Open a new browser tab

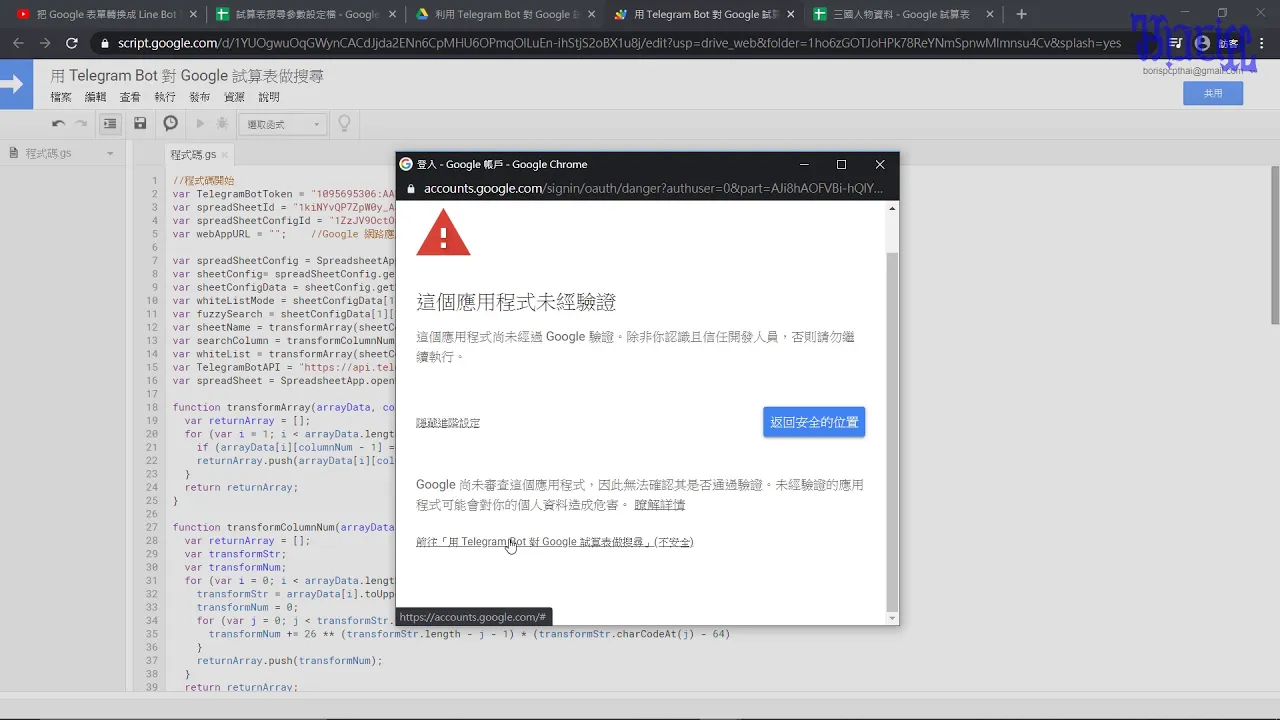tap(1021, 14)
